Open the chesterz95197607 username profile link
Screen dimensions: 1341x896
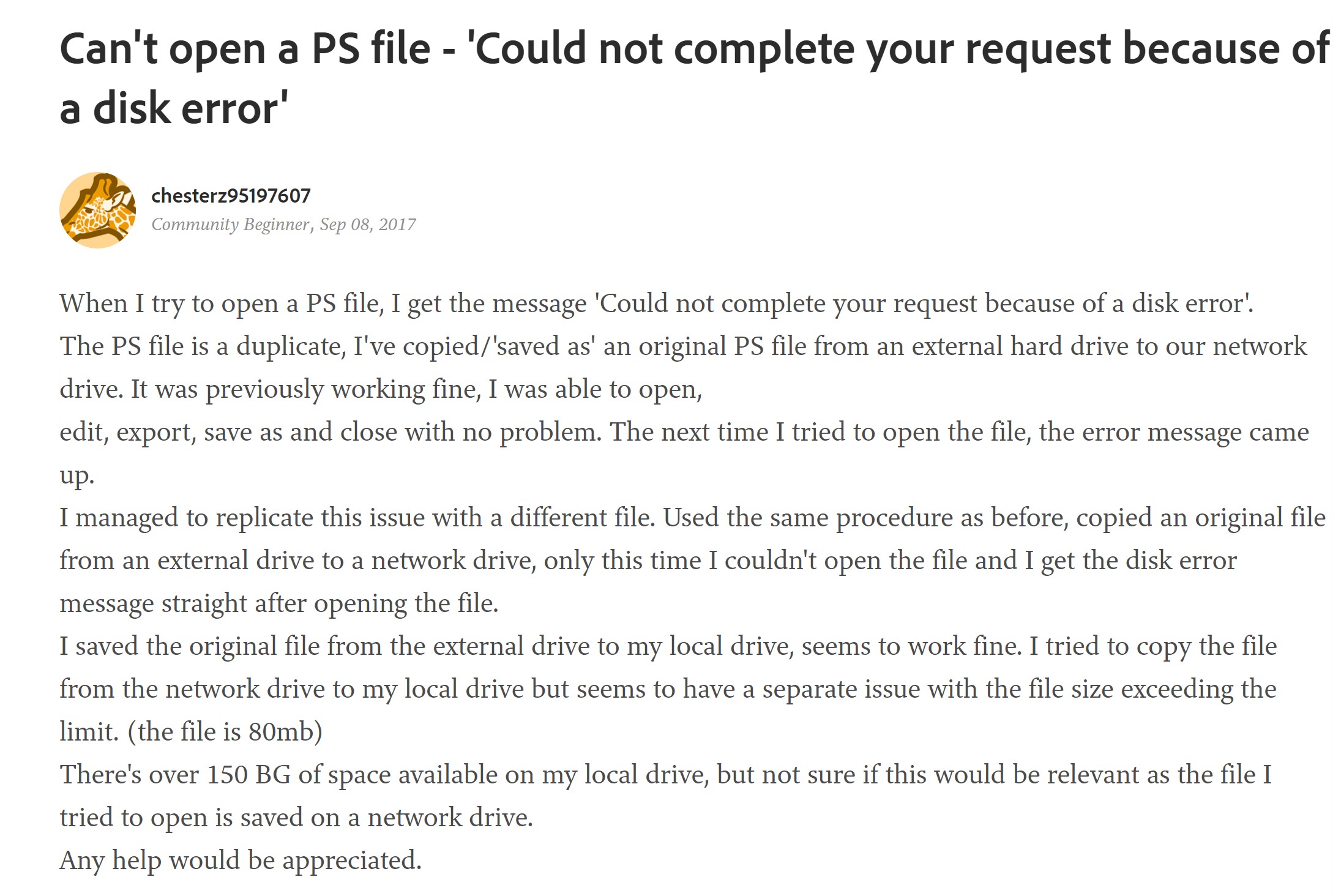[231, 196]
